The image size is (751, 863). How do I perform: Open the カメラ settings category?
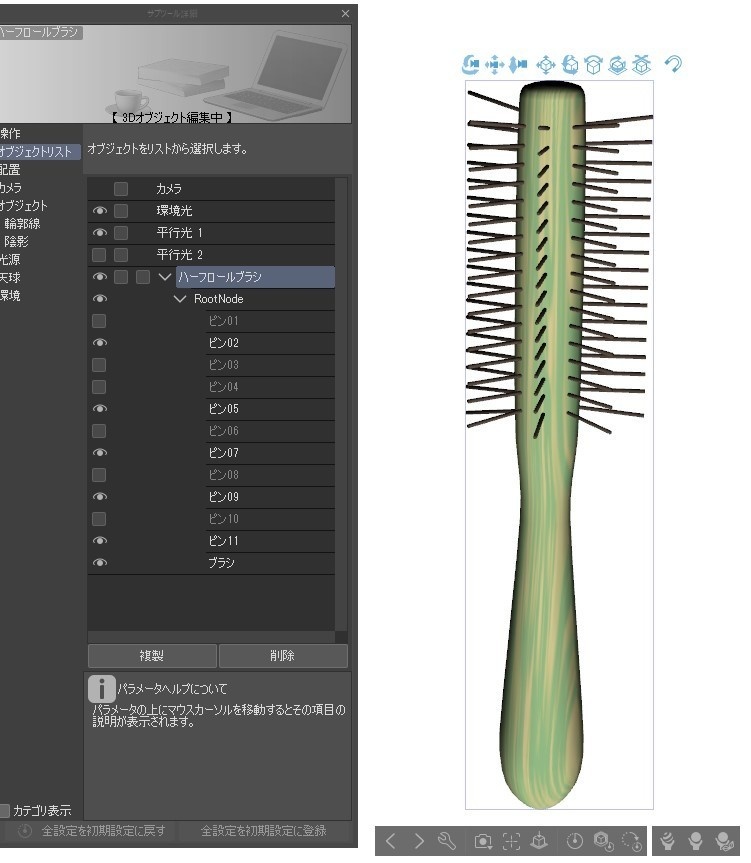click(x=12, y=188)
